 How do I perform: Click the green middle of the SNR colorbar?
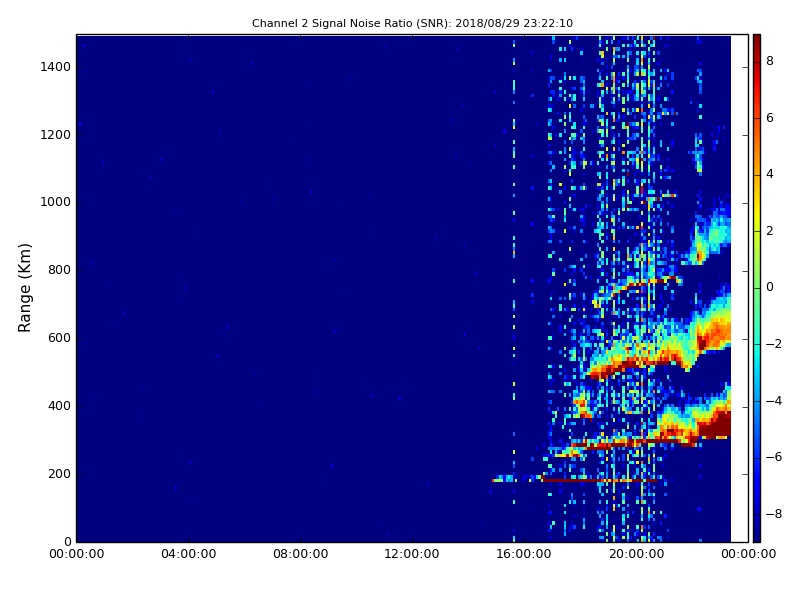pyautogui.click(x=757, y=288)
